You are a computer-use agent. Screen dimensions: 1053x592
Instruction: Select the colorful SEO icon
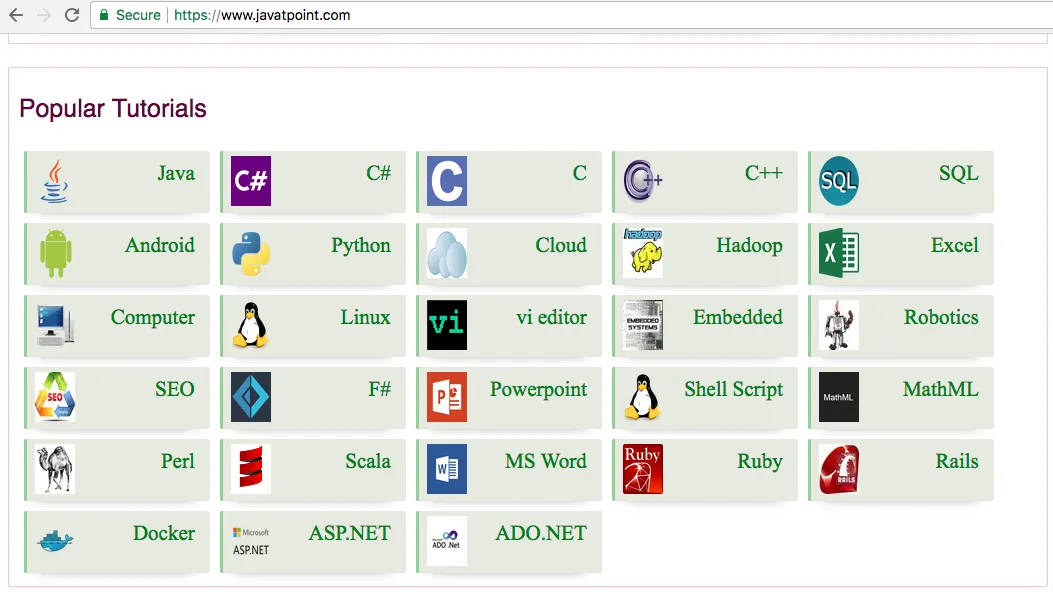[54, 397]
